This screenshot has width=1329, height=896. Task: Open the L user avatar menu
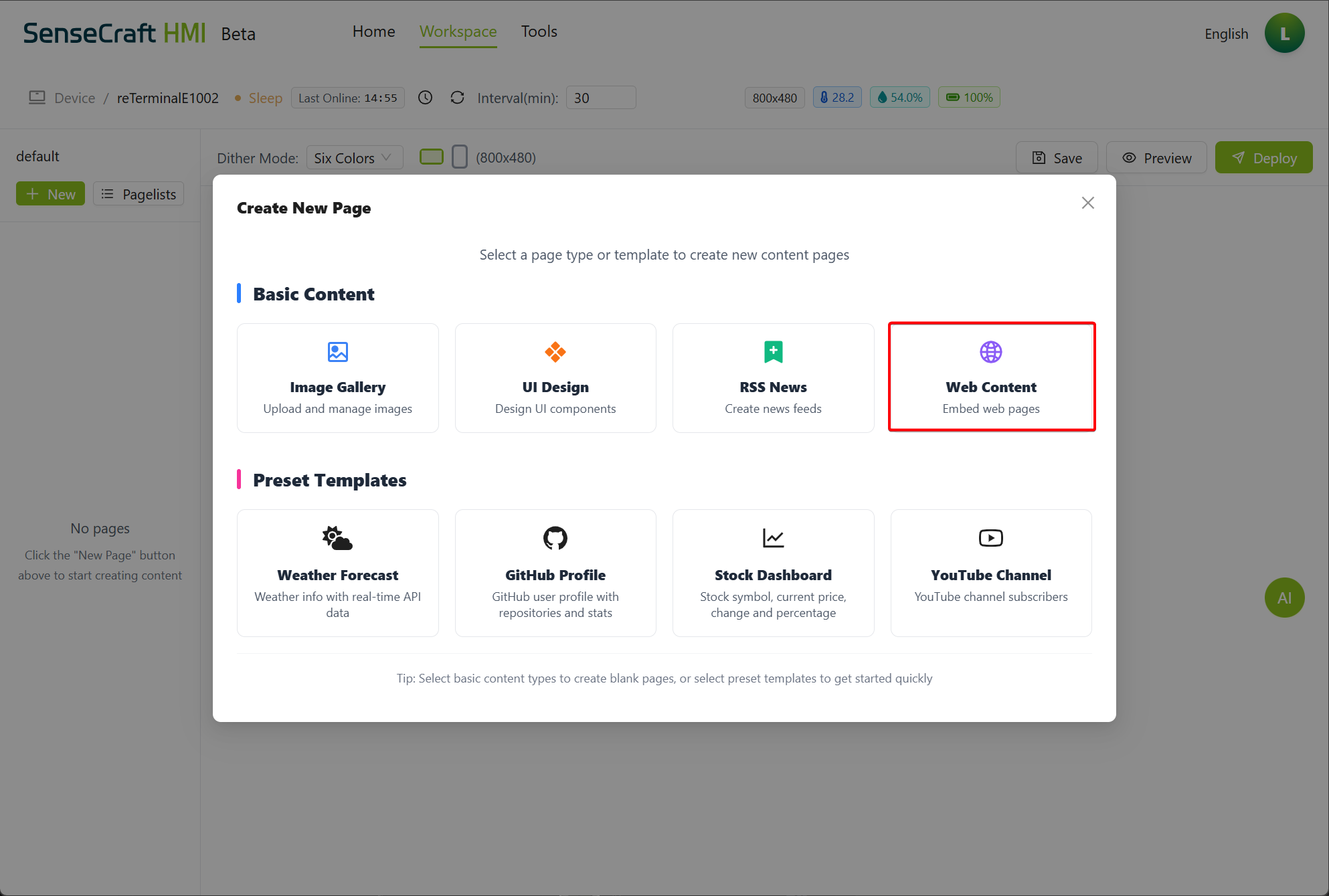pos(1283,33)
